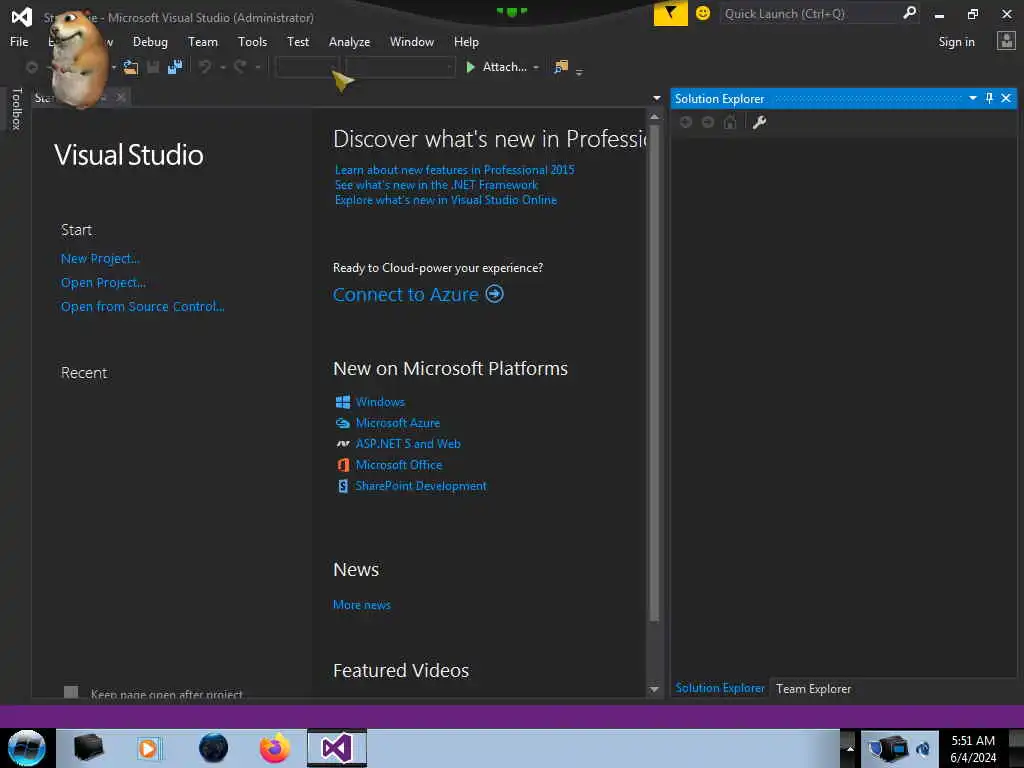Click the More news link

pos(362,605)
